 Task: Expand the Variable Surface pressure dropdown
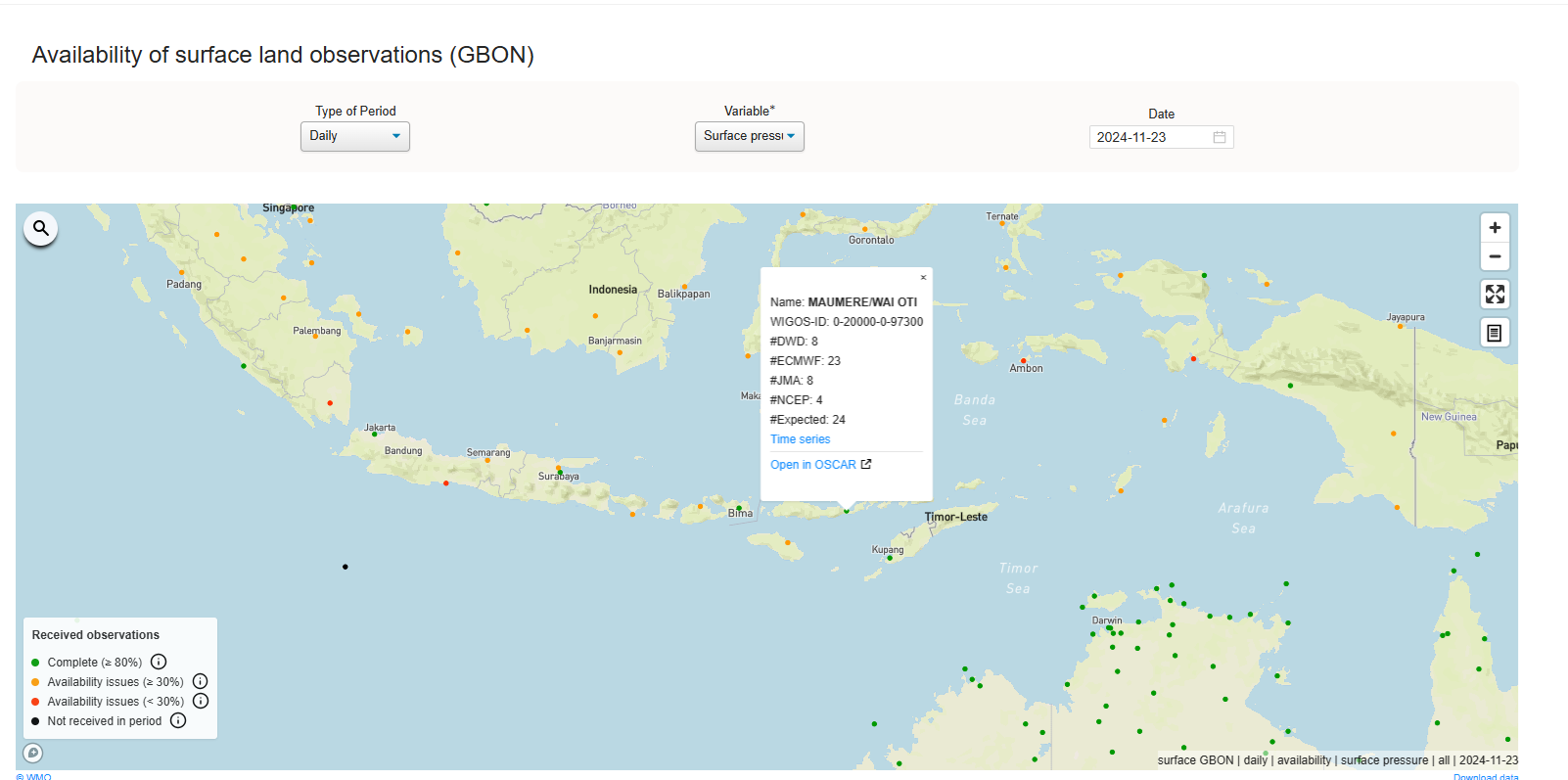pyautogui.click(x=750, y=136)
